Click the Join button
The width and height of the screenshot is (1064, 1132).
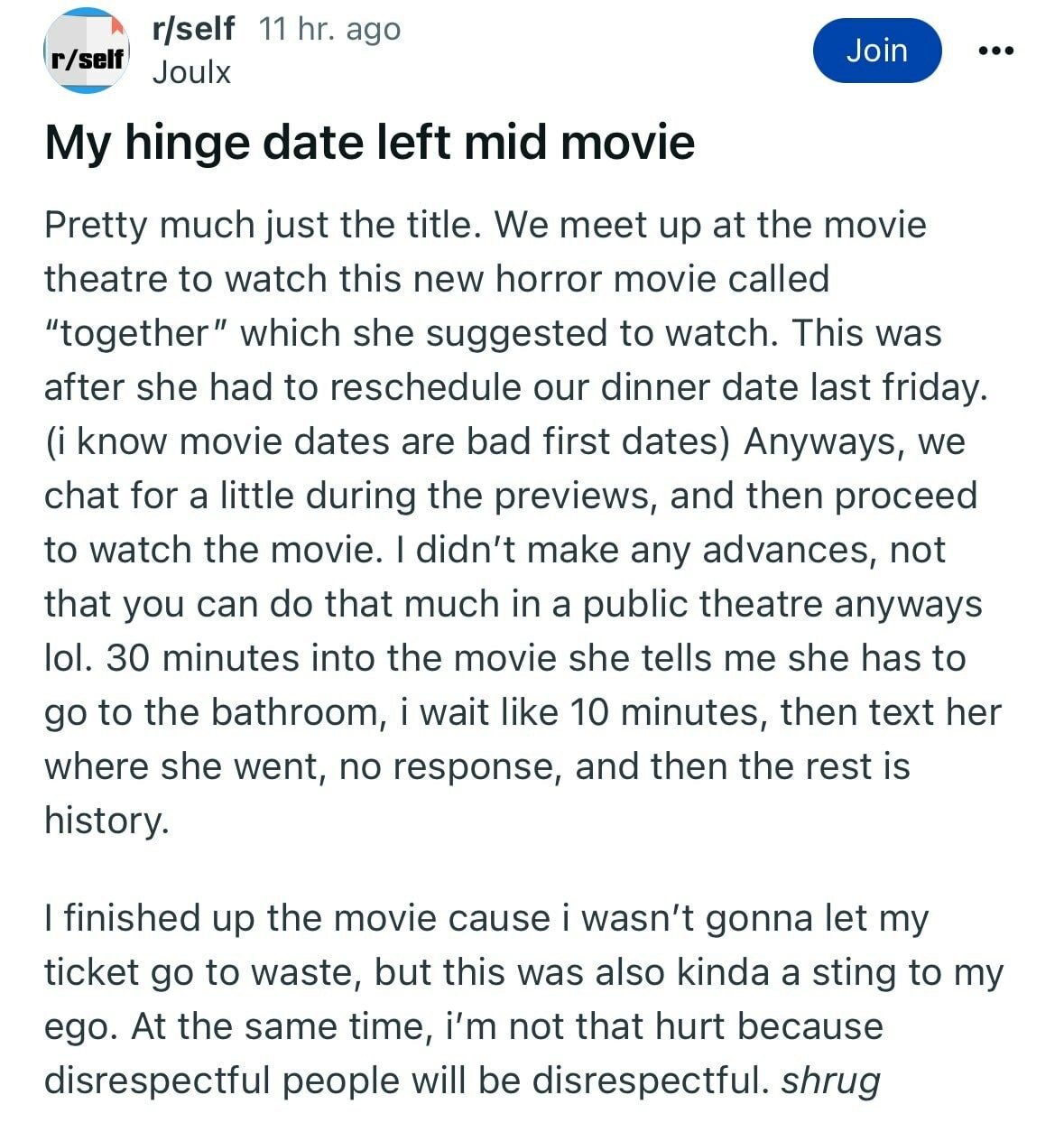pyautogui.click(x=877, y=51)
